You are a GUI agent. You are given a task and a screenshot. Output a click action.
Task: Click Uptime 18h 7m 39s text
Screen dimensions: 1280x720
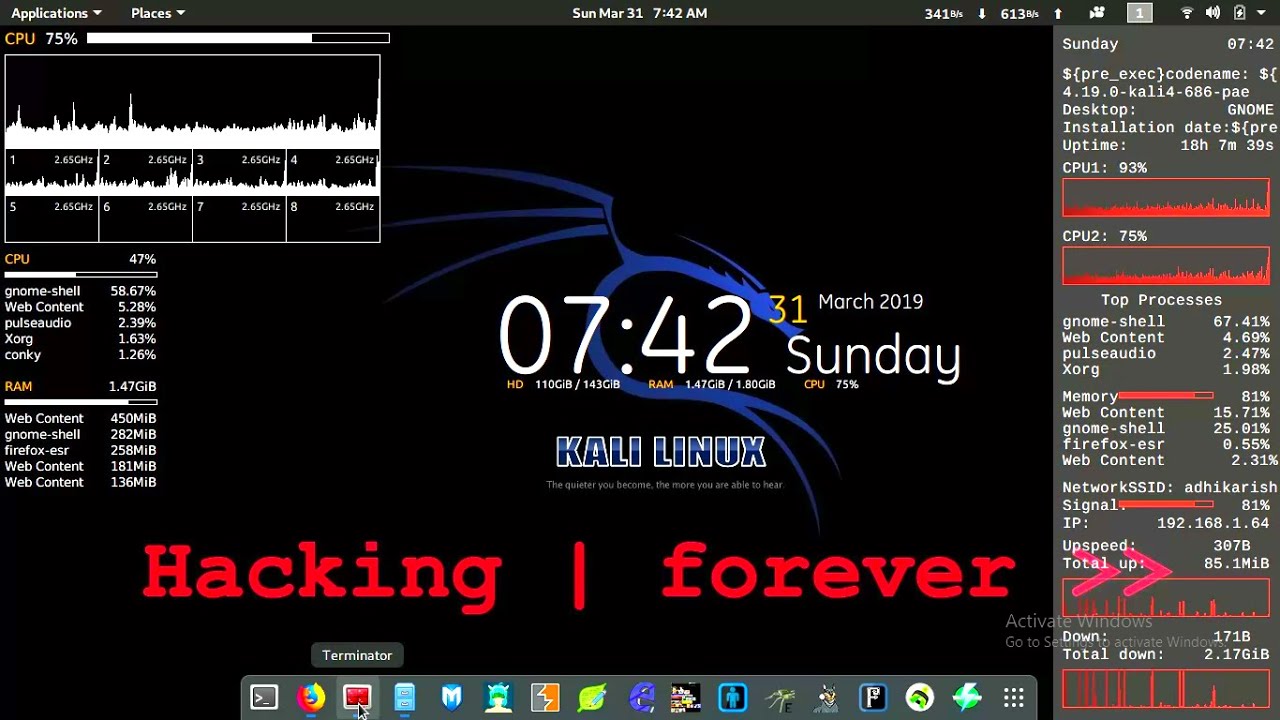click(1168, 145)
